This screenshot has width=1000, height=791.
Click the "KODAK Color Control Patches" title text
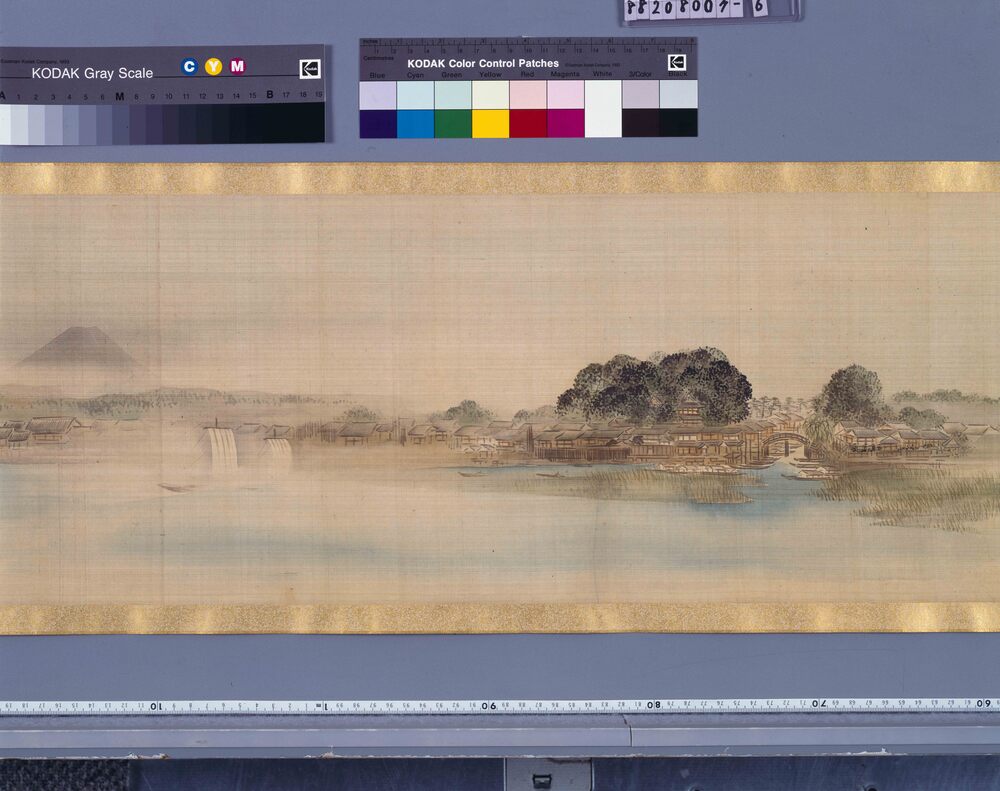pyautogui.click(x=483, y=63)
